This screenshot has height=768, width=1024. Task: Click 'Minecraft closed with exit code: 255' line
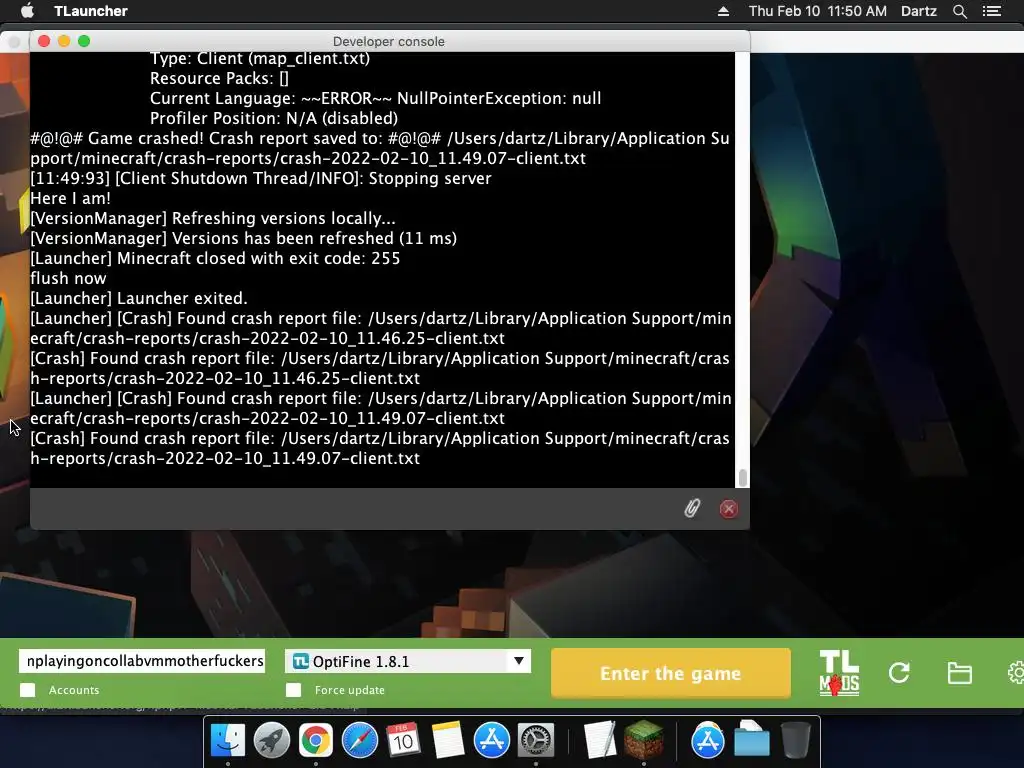pos(215,258)
